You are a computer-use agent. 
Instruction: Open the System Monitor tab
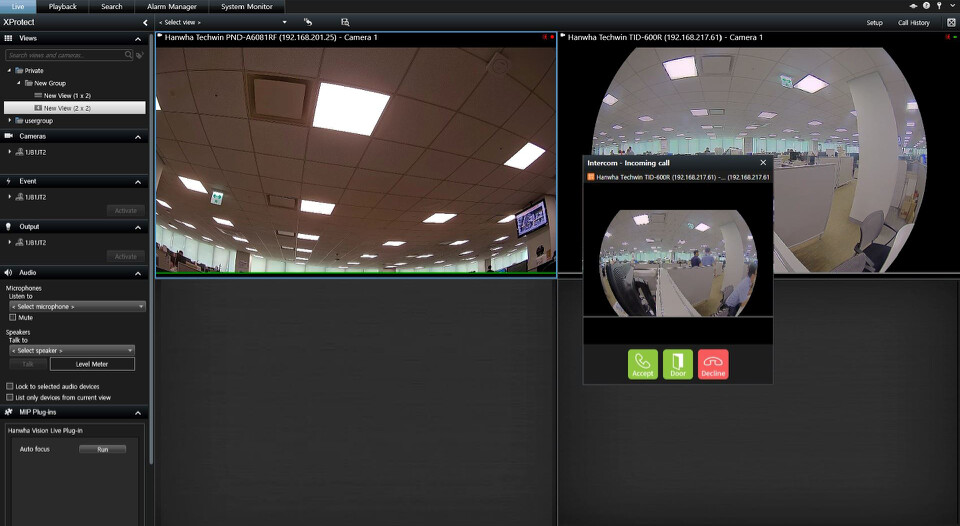coord(247,7)
